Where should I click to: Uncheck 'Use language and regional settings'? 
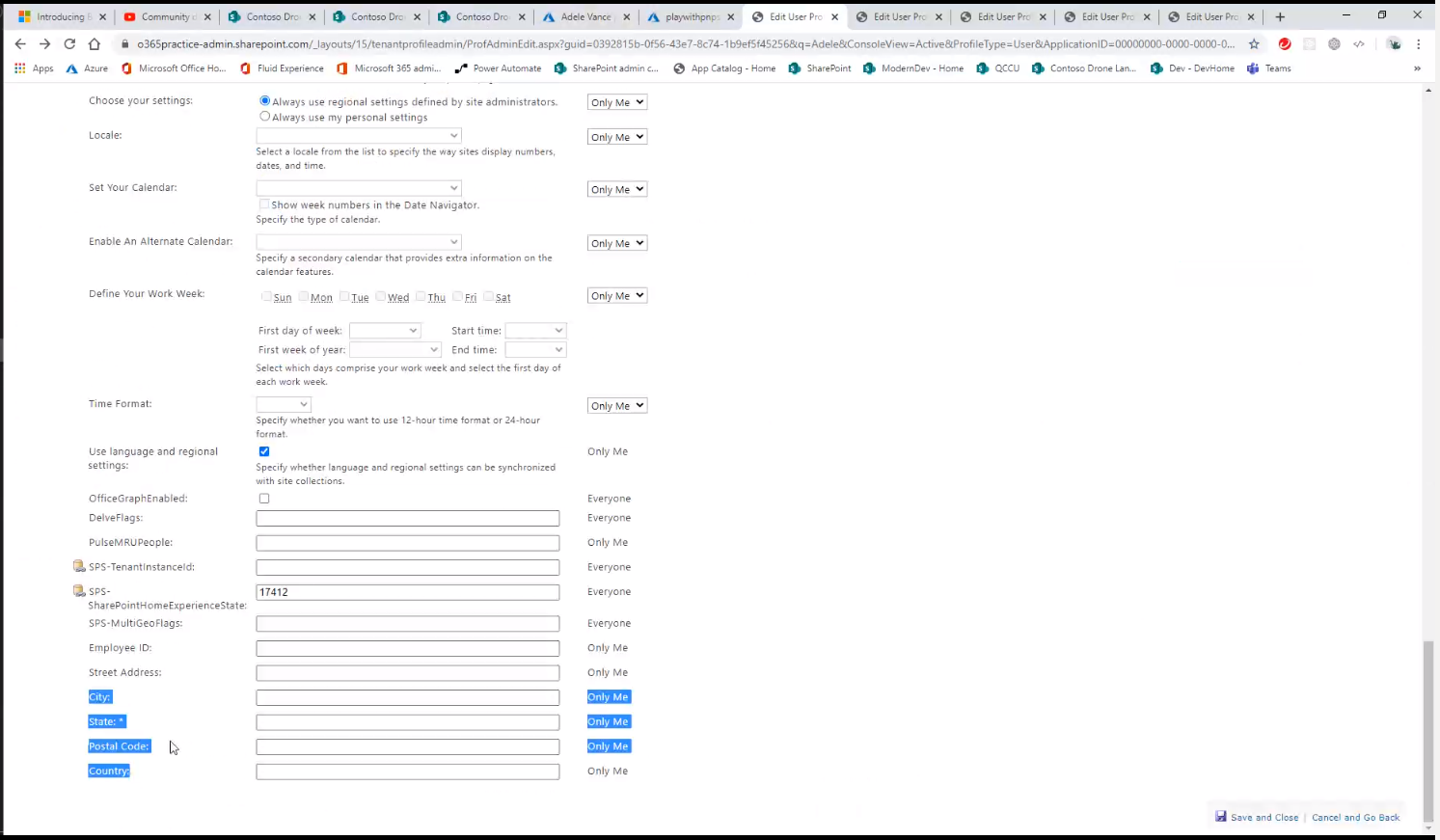[x=264, y=451]
